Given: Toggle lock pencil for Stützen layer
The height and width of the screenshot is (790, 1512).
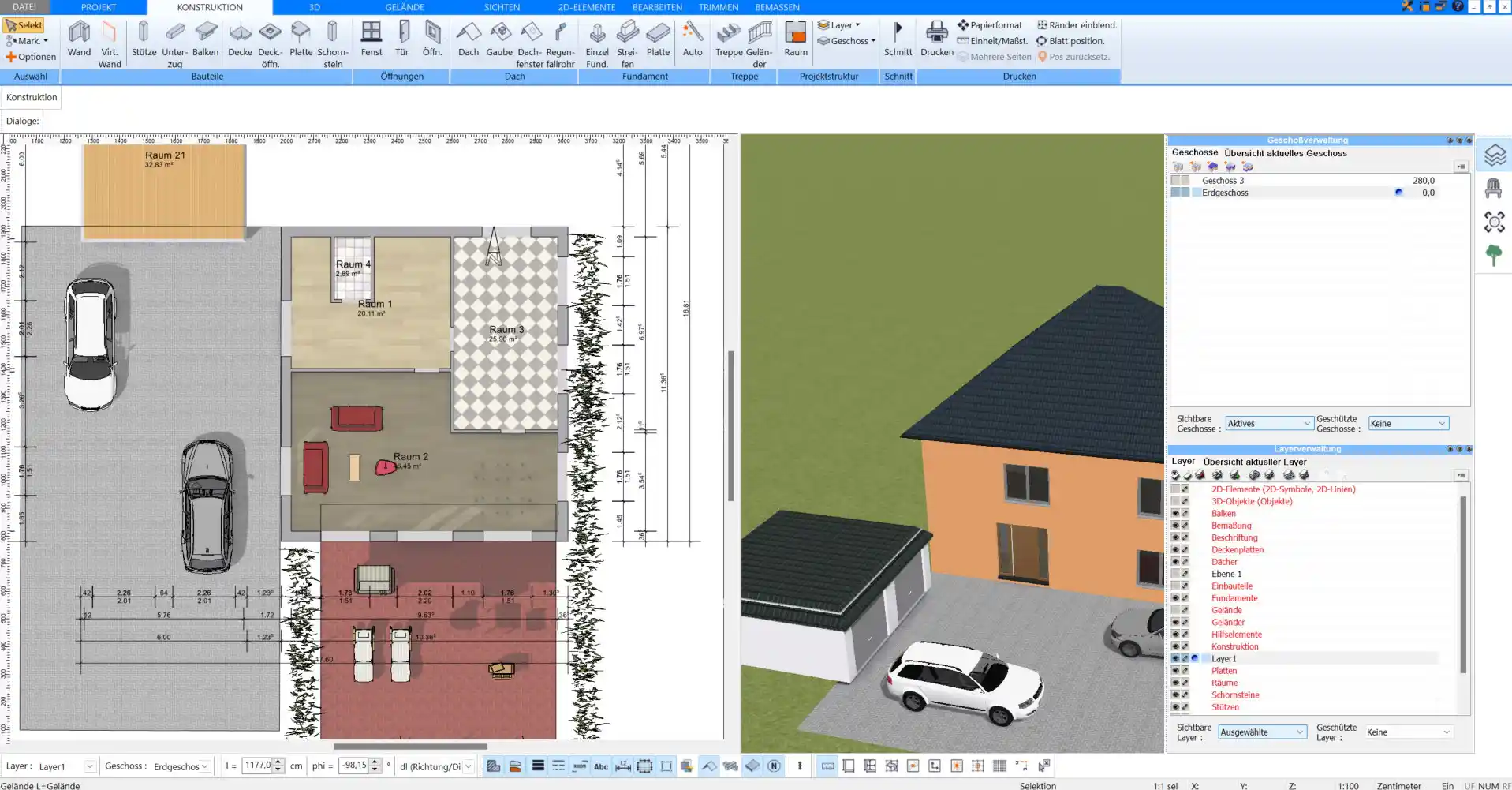Looking at the screenshot, I should (x=1185, y=707).
